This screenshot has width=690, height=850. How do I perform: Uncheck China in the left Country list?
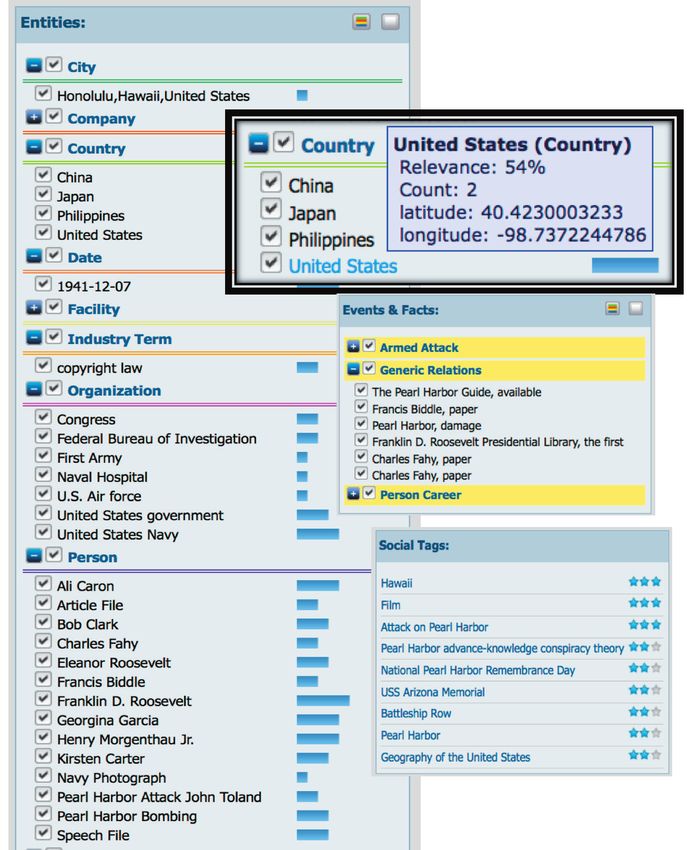(x=43, y=175)
